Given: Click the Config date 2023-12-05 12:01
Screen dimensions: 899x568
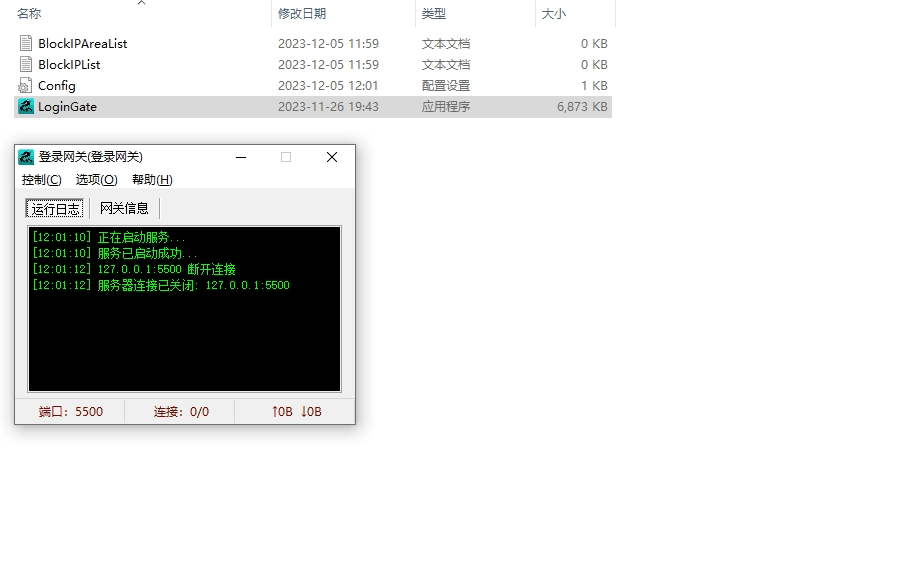Looking at the screenshot, I should 328,85.
